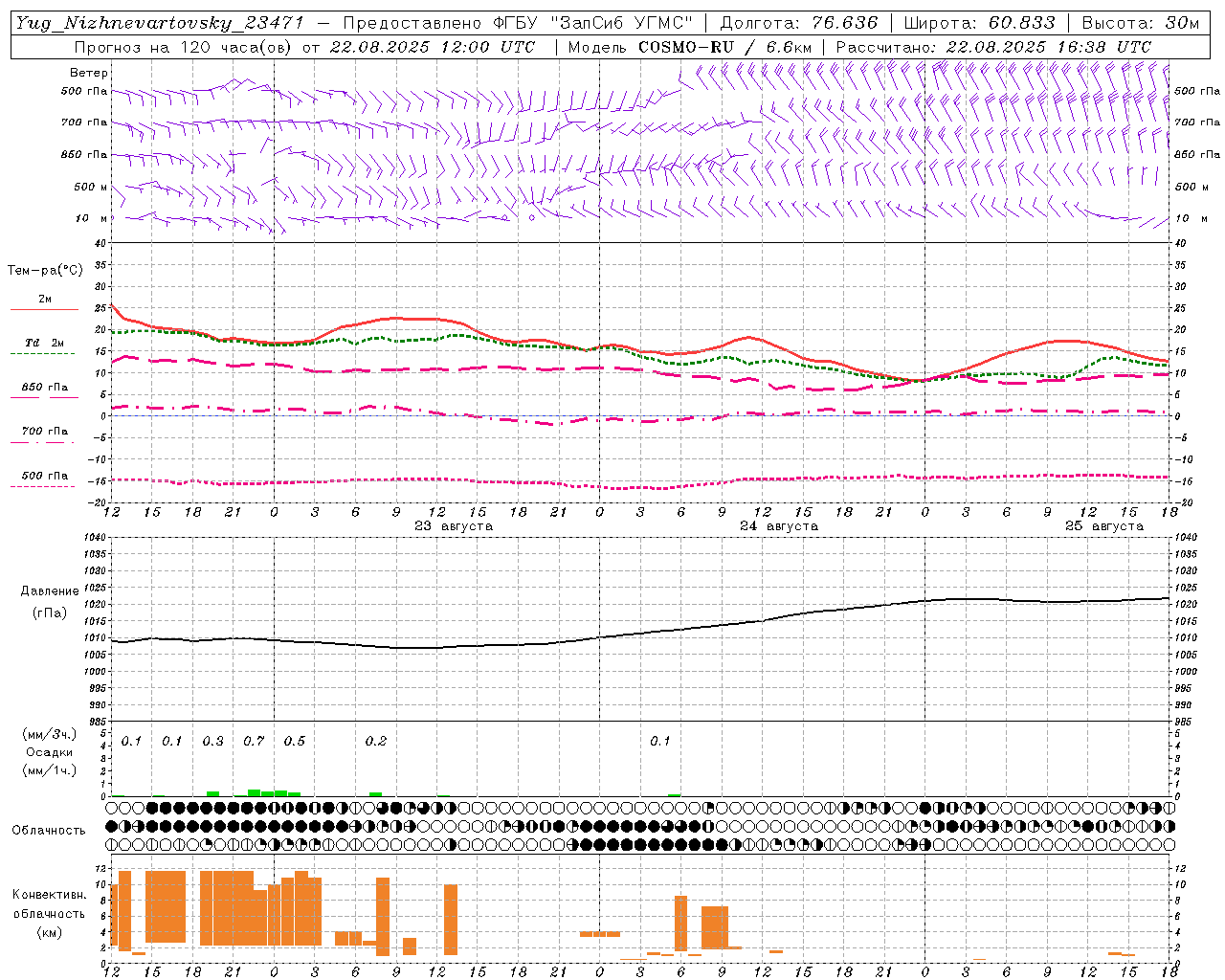Click the Ветер panel label

(88, 73)
